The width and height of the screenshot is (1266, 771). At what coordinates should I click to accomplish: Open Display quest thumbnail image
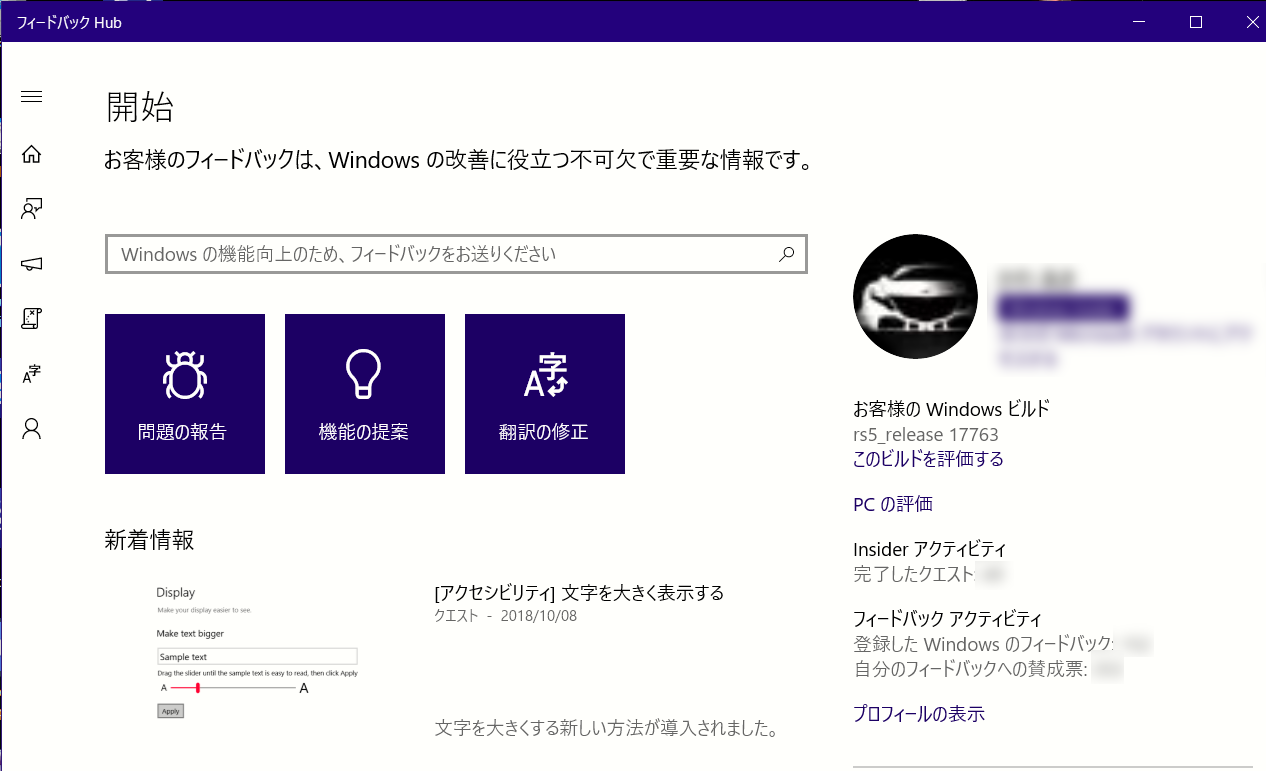tap(257, 651)
